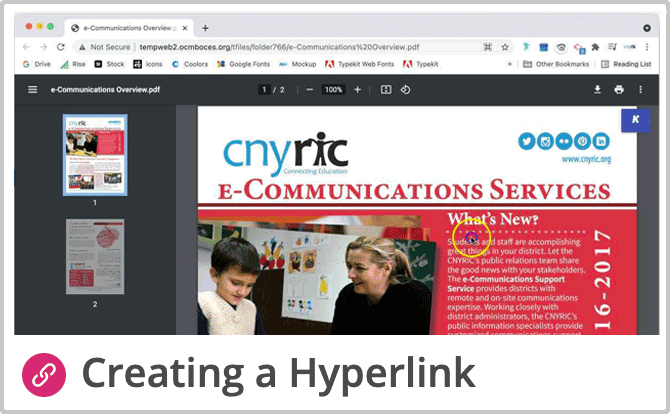Viewport: 670px width, 414px height.
Task: Open the Typekit Web Fonts bookmark
Action: coord(360,64)
